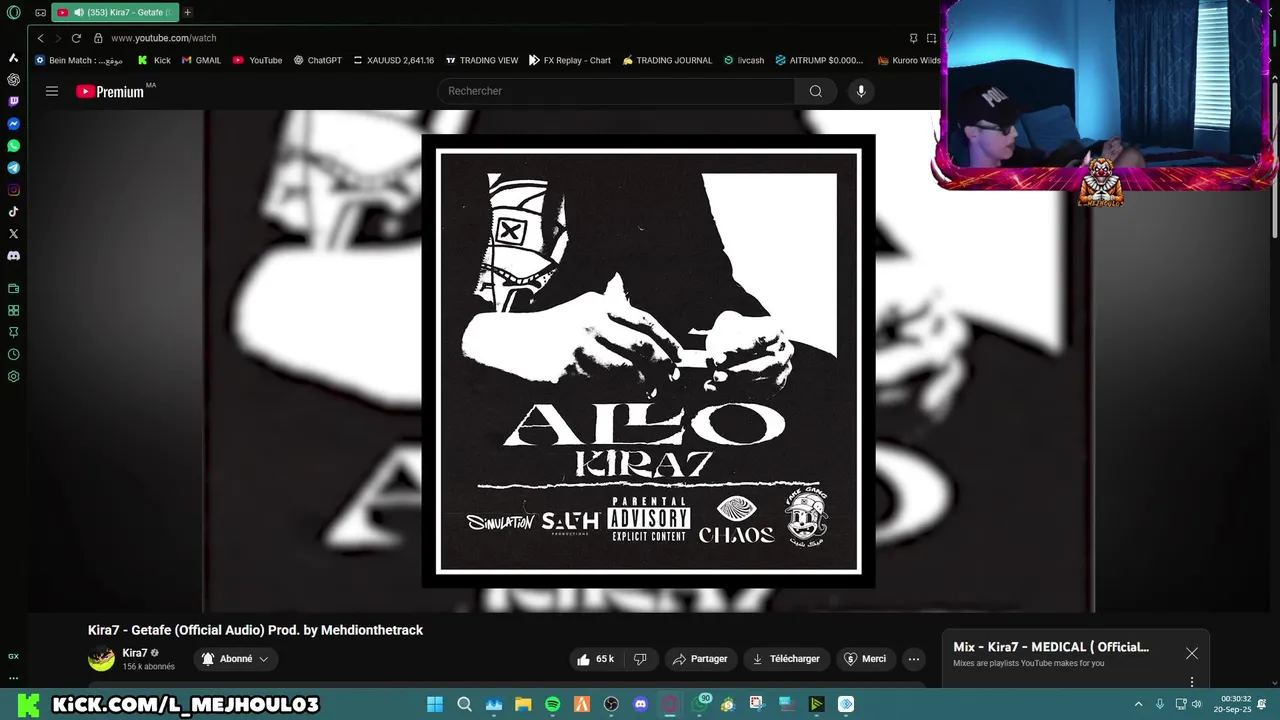Viewport: 1280px width, 720px height.
Task: Open the ChatGPT bookmark
Action: coord(317,60)
